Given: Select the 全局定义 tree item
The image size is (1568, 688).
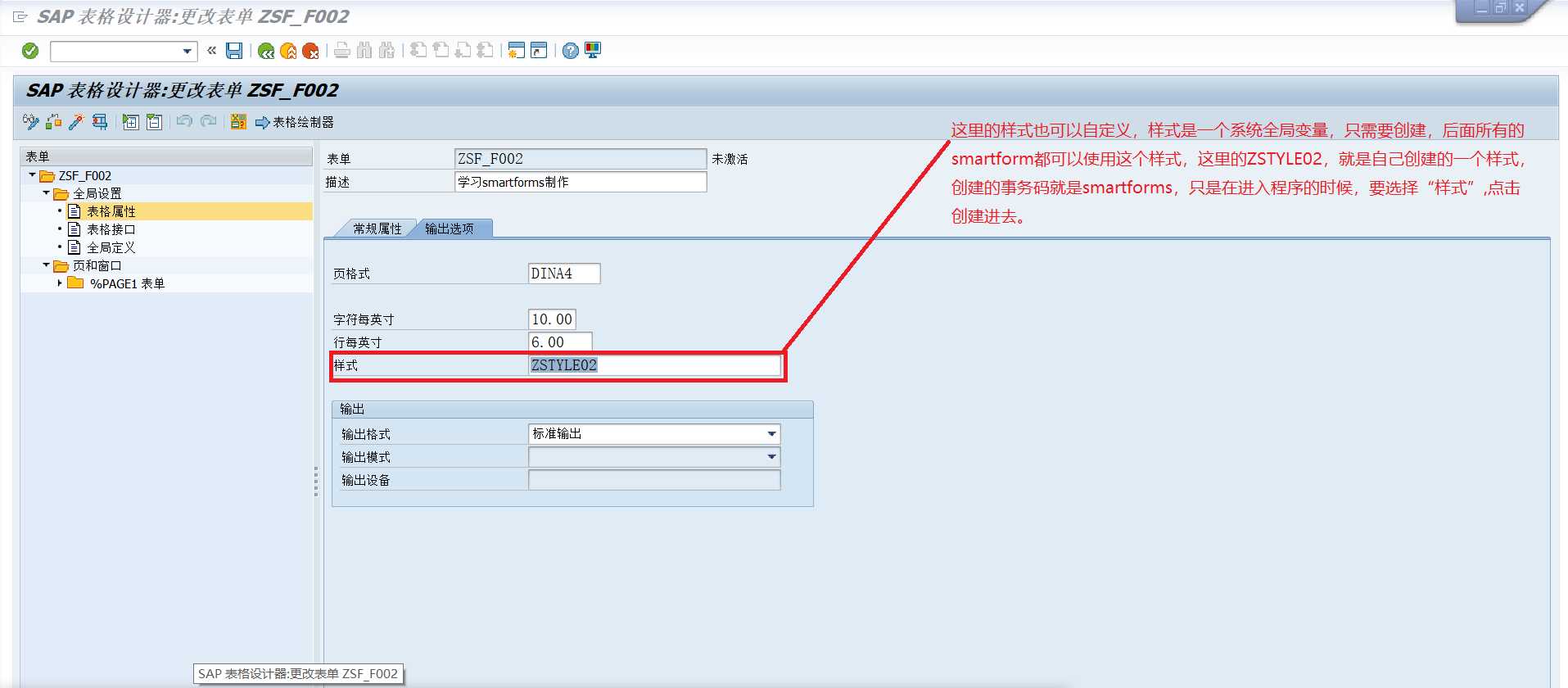Looking at the screenshot, I should [x=111, y=247].
